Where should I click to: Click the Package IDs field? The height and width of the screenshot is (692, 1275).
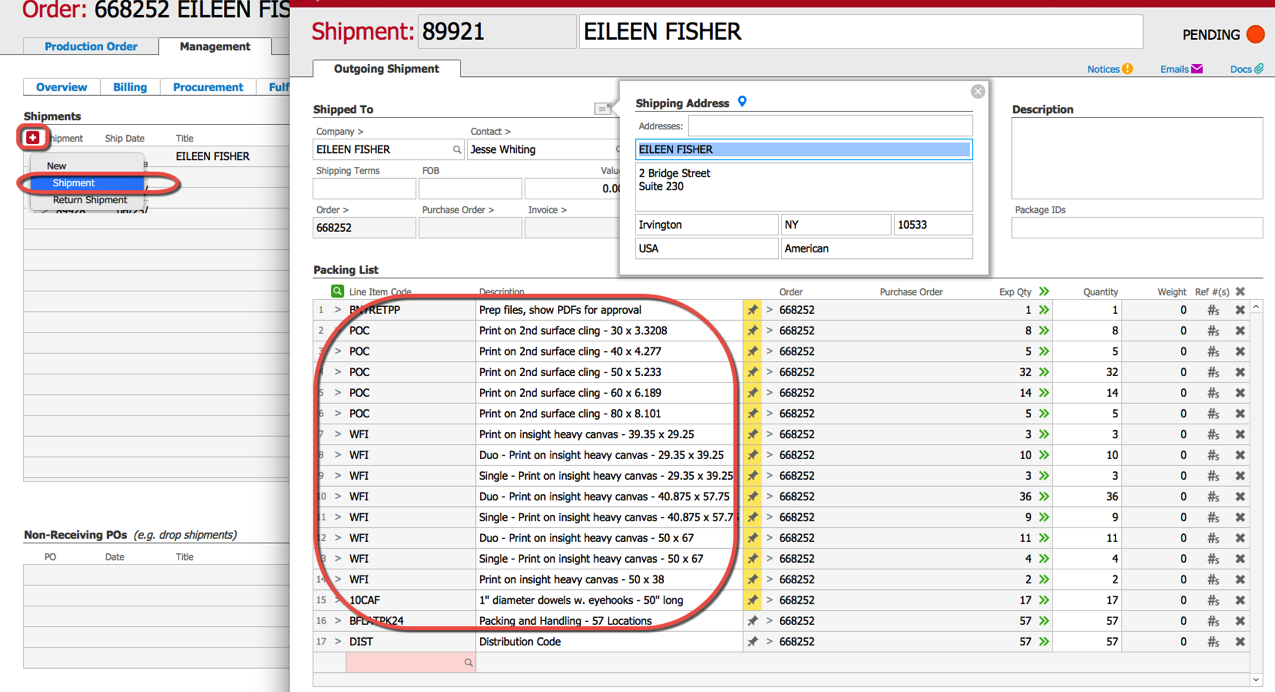pyautogui.click(x=1137, y=228)
